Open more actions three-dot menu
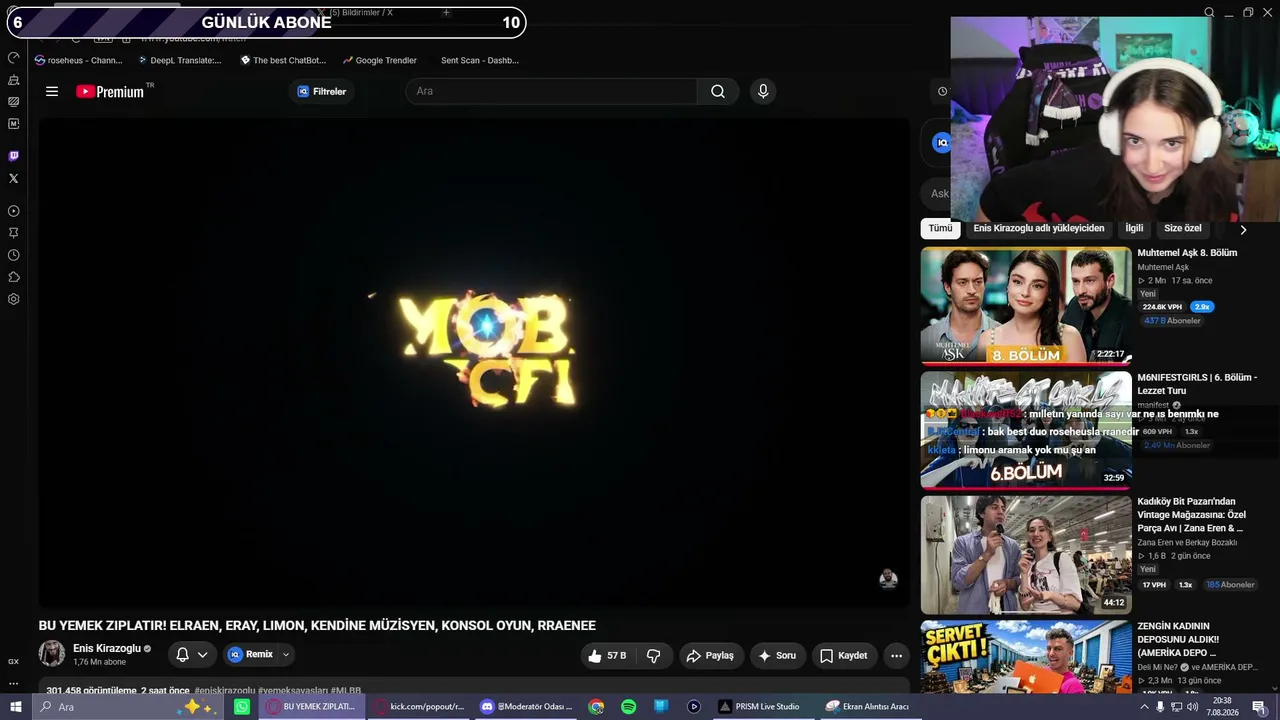The image size is (1280, 720). tap(896, 656)
